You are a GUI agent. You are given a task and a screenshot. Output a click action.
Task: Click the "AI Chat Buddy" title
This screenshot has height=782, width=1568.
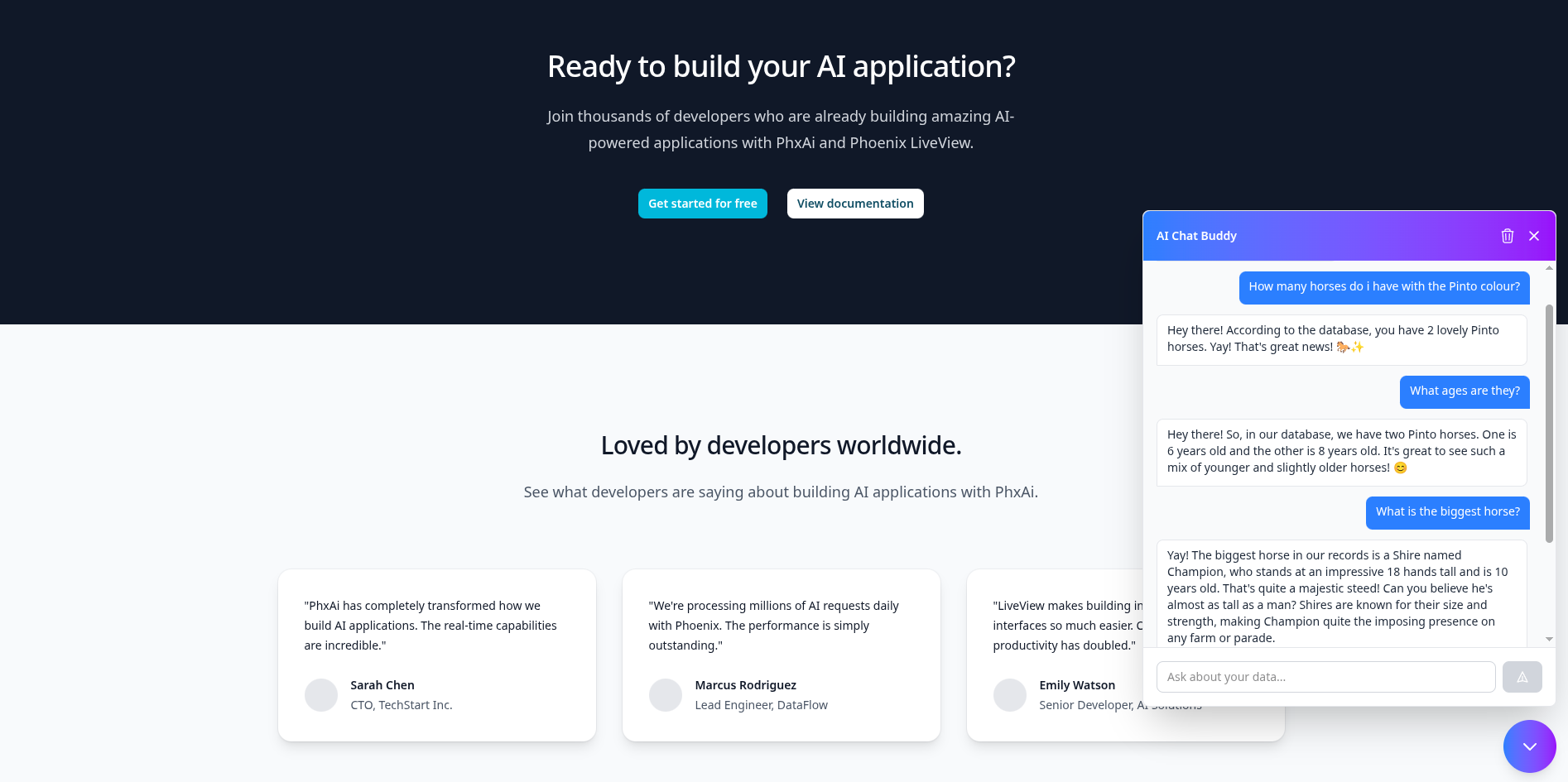[1196, 236]
